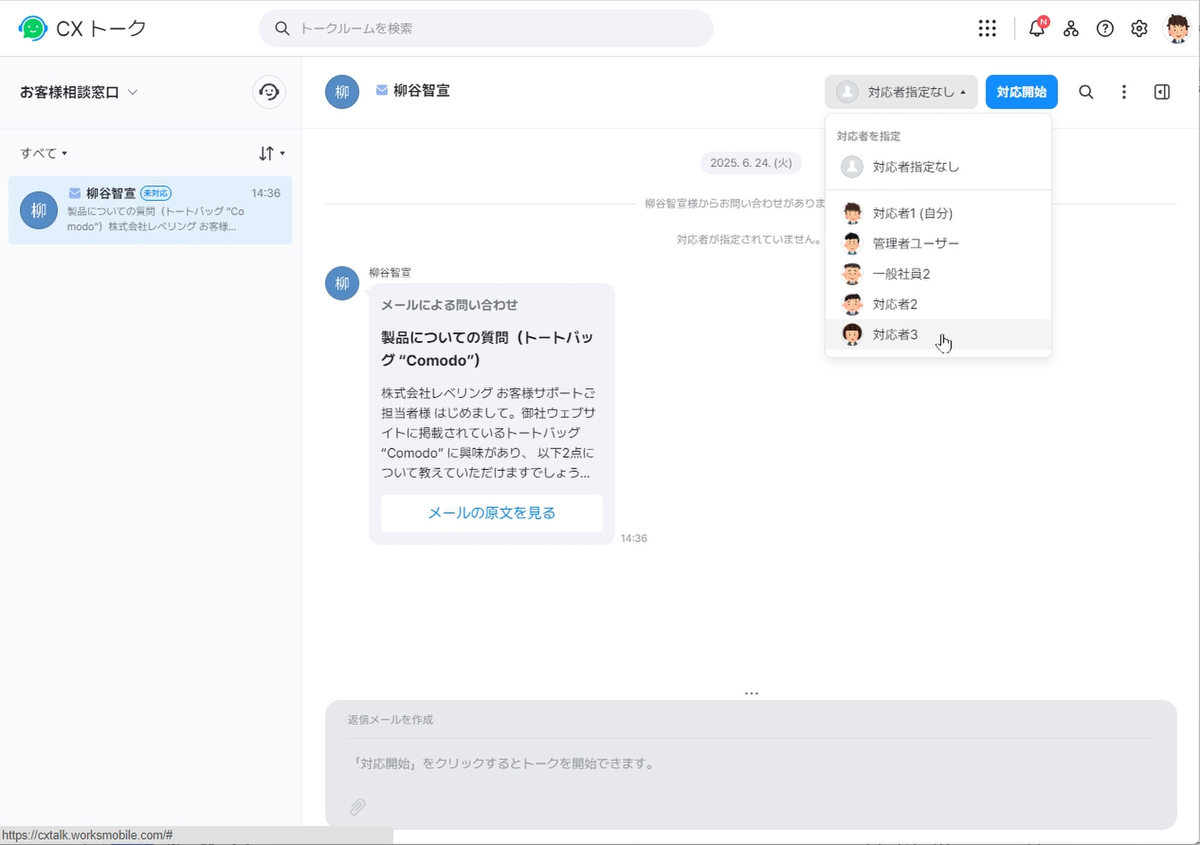Open the notifications bell
Image resolution: width=1200 pixels, height=845 pixels.
tap(1038, 28)
